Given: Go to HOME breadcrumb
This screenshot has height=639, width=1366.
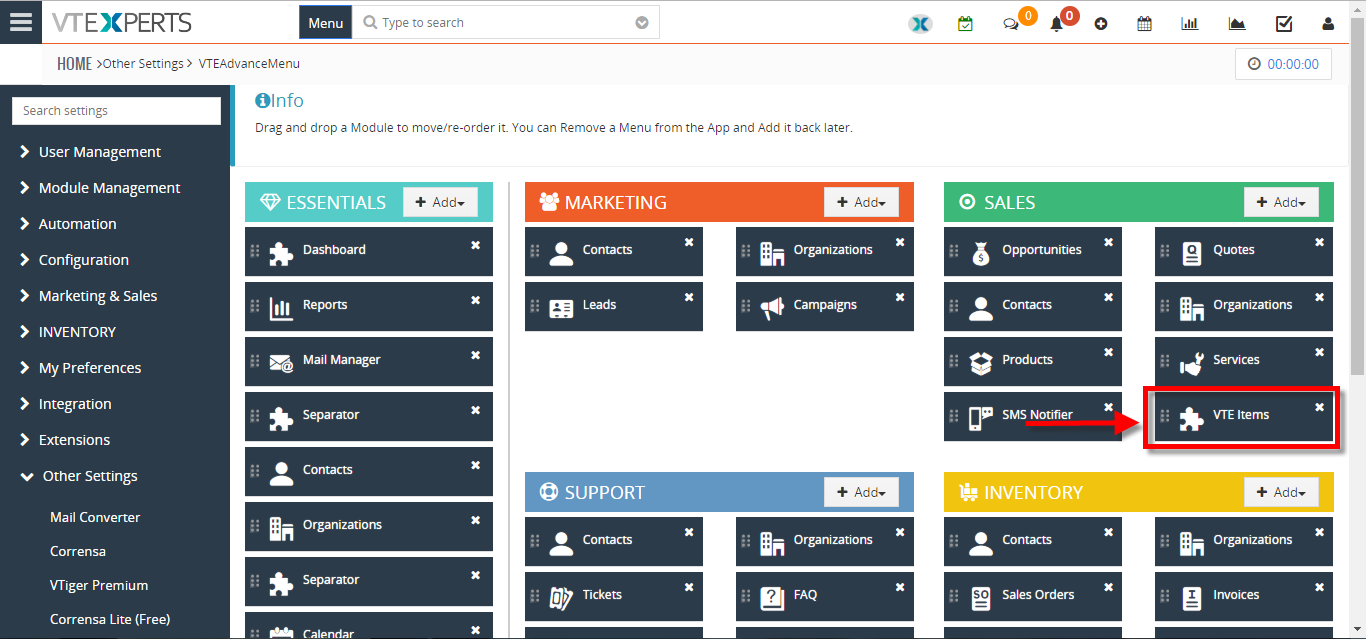Looking at the screenshot, I should coord(74,63).
